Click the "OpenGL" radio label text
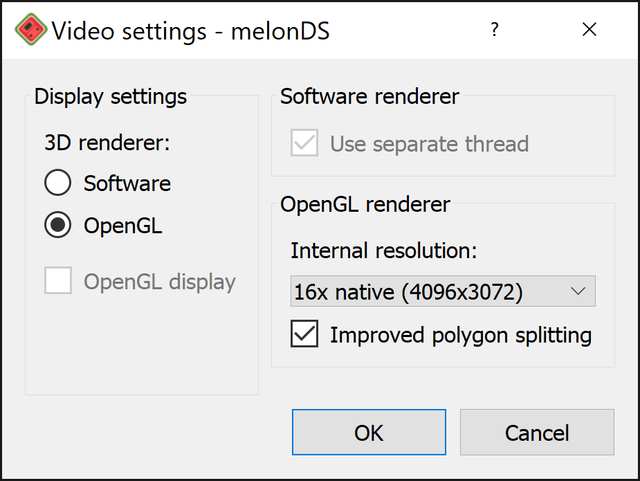The width and height of the screenshot is (640, 481). click(x=123, y=225)
